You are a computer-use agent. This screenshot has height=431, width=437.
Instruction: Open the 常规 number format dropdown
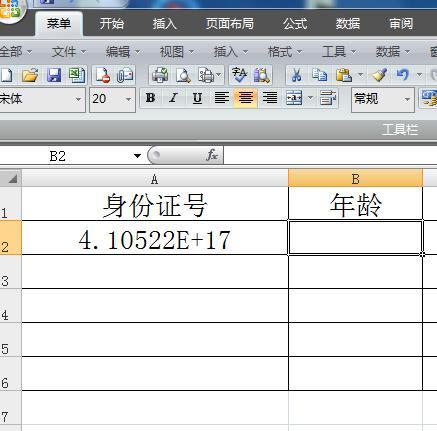pos(407,99)
